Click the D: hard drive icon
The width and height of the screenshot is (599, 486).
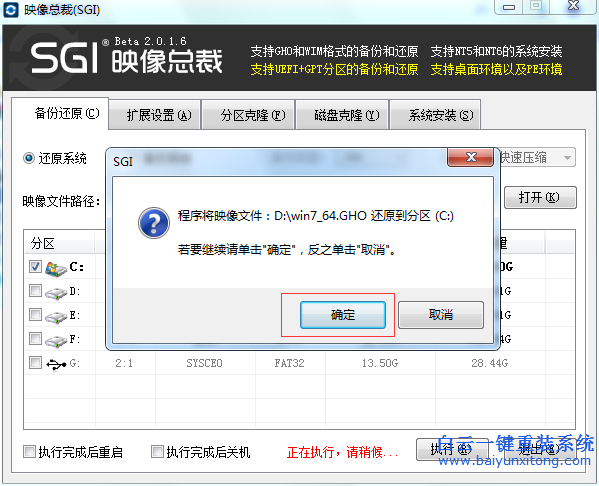point(56,293)
